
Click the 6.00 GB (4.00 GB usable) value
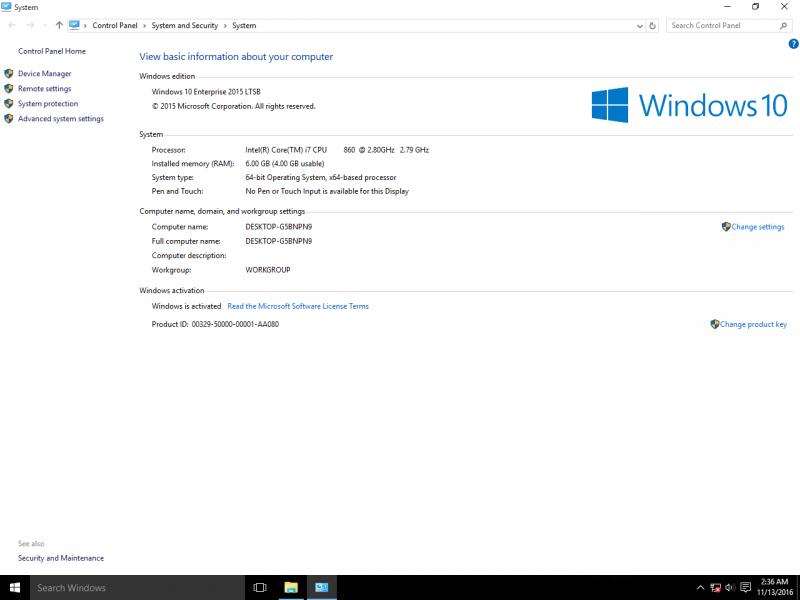285,164
